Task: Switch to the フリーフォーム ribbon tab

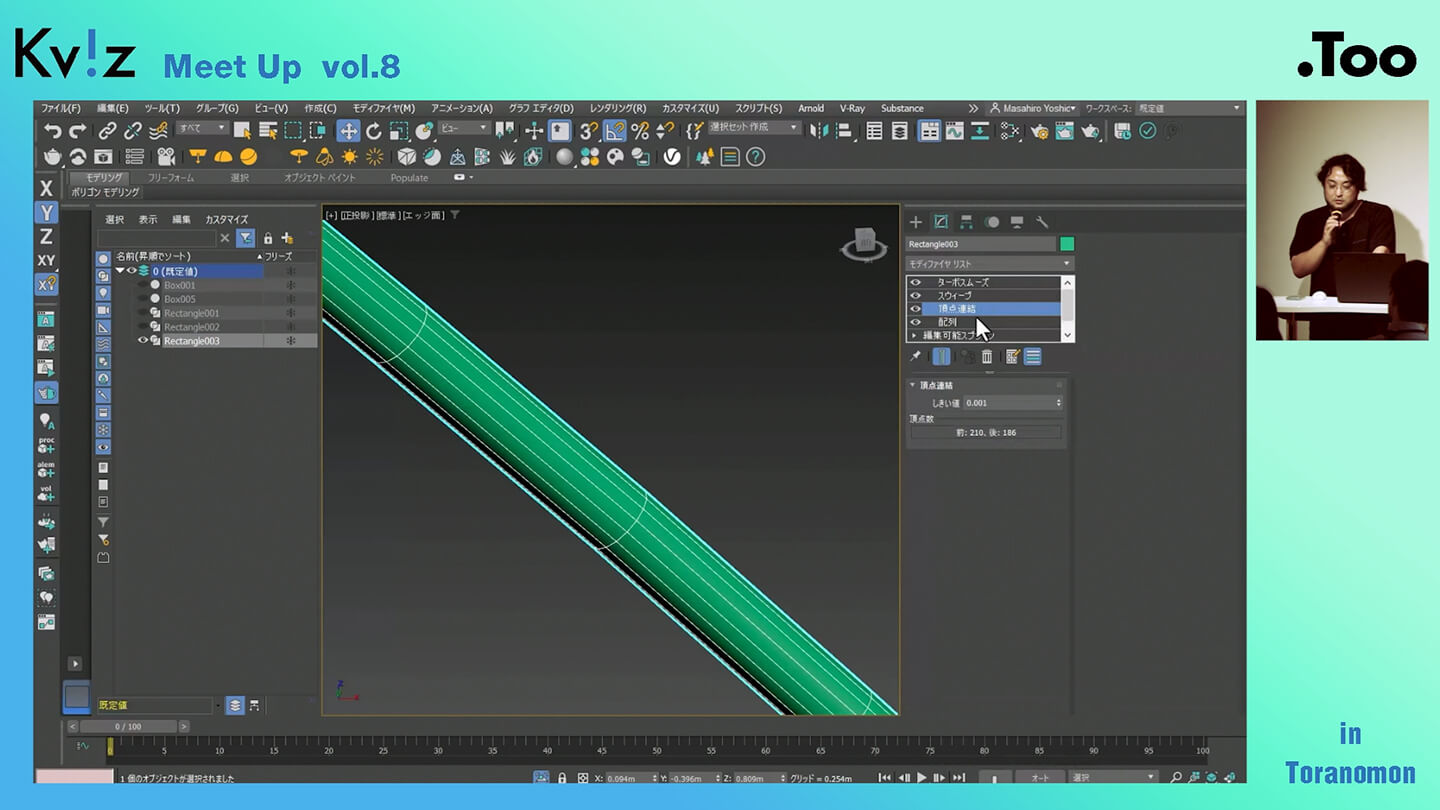Action: point(171,178)
